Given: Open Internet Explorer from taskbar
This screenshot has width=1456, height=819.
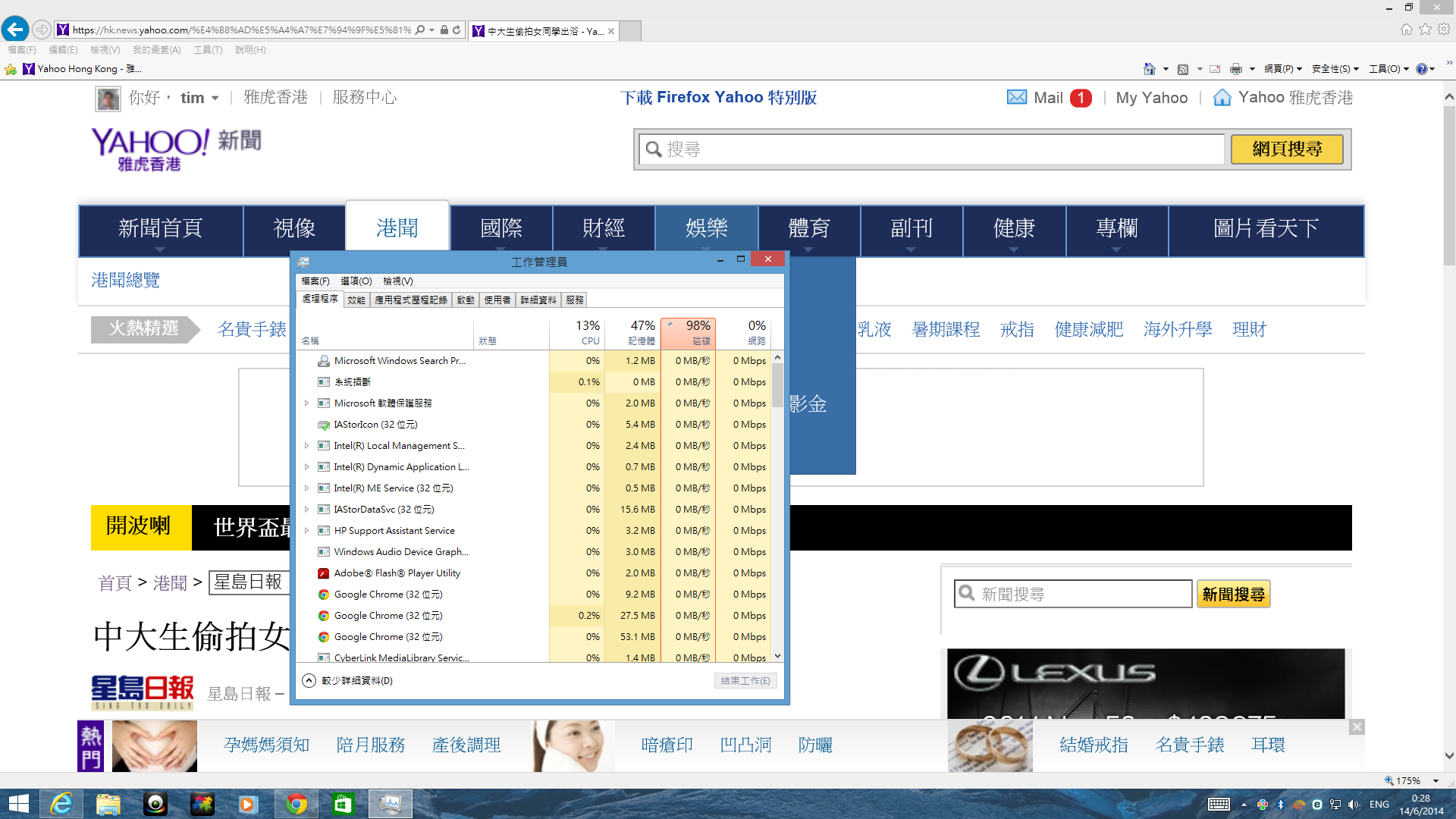Looking at the screenshot, I should pos(61,804).
